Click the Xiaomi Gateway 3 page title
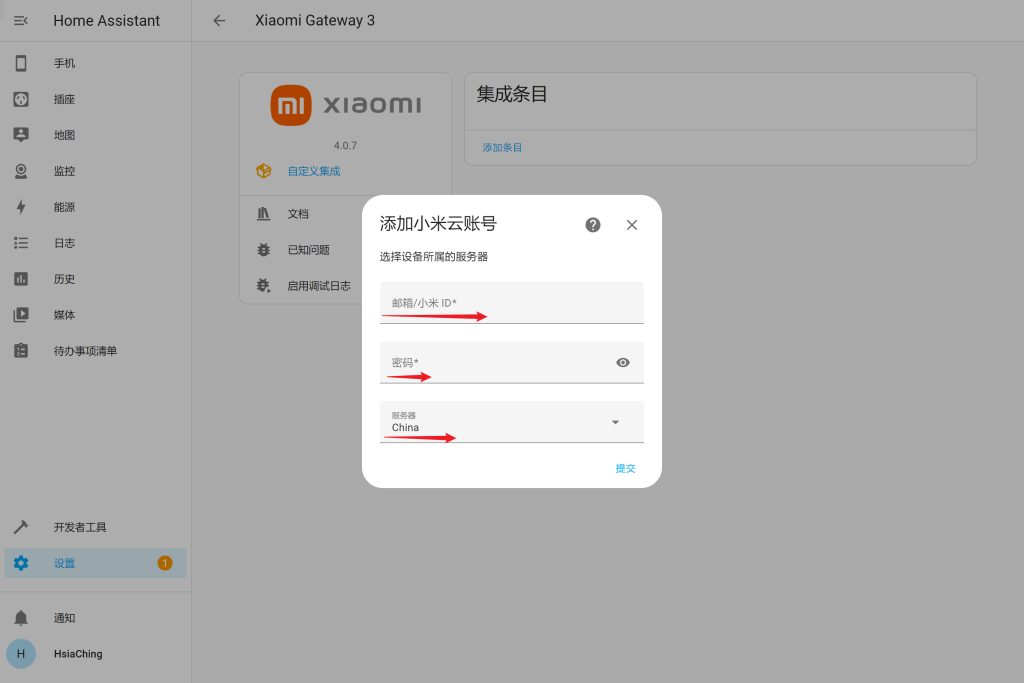 (x=315, y=21)
